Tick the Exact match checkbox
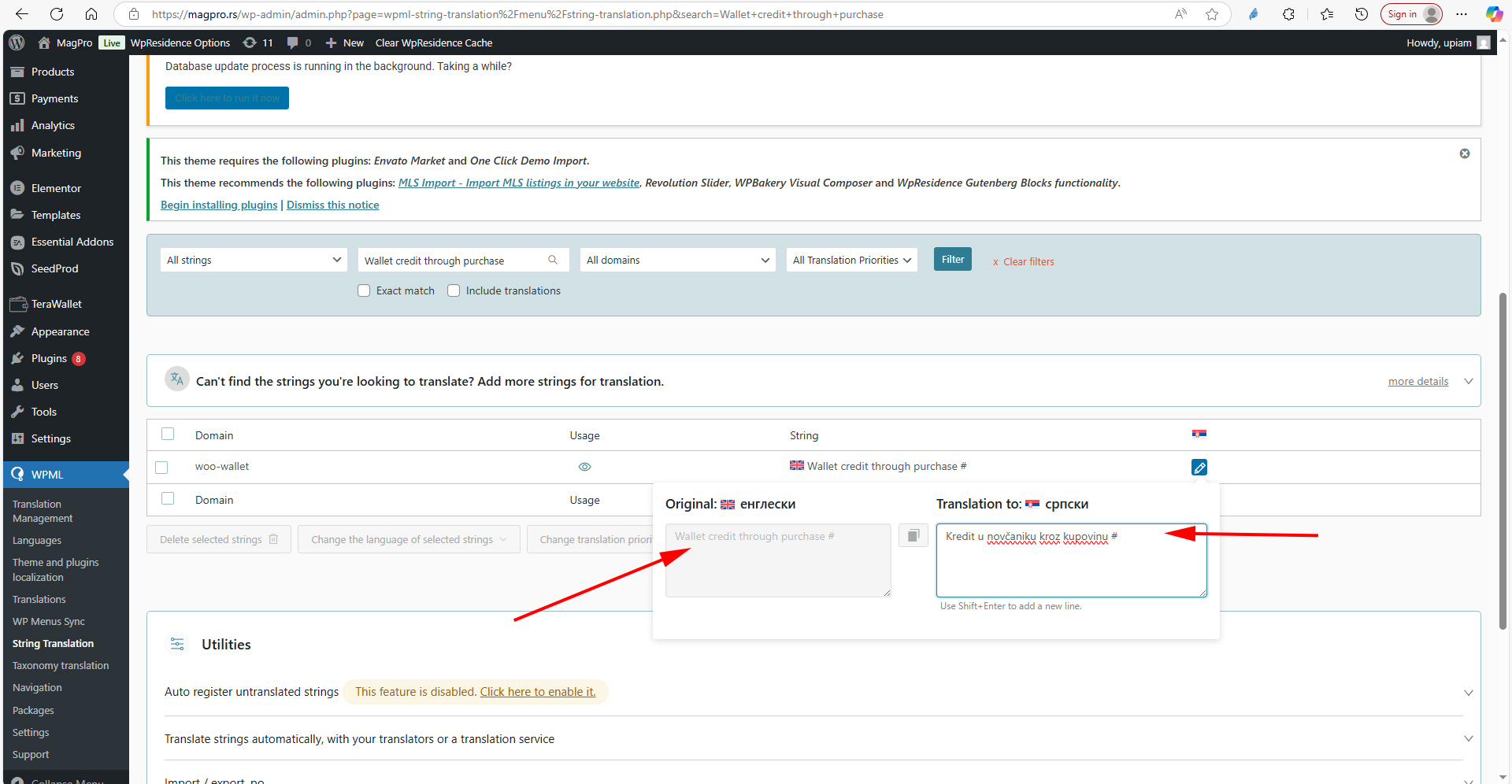The image size is (1512, 784). (364, 290)
